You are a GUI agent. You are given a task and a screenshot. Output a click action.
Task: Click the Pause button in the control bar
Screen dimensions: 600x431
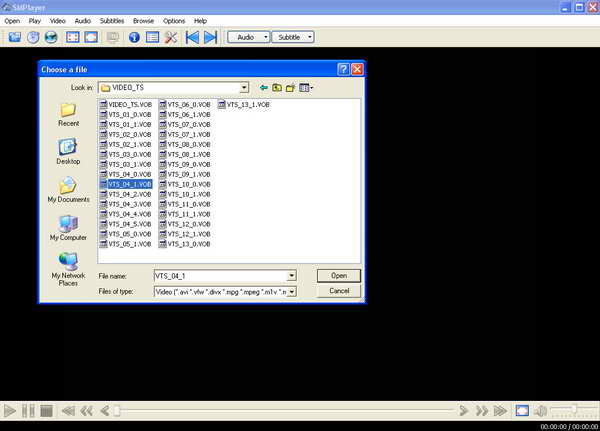pos(28,411)
